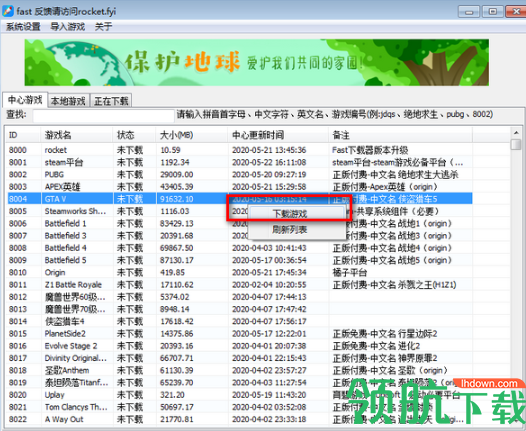Select the Divinity Original... row

240,358
